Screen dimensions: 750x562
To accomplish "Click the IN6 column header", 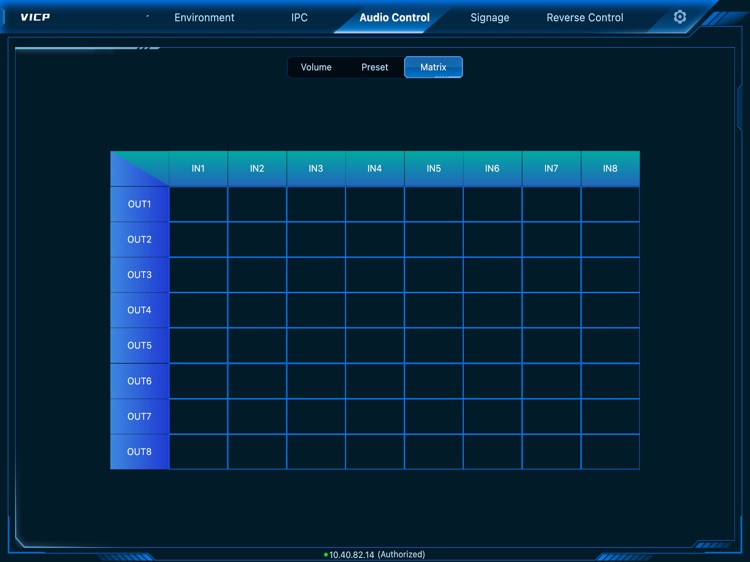I will (492, 168).
